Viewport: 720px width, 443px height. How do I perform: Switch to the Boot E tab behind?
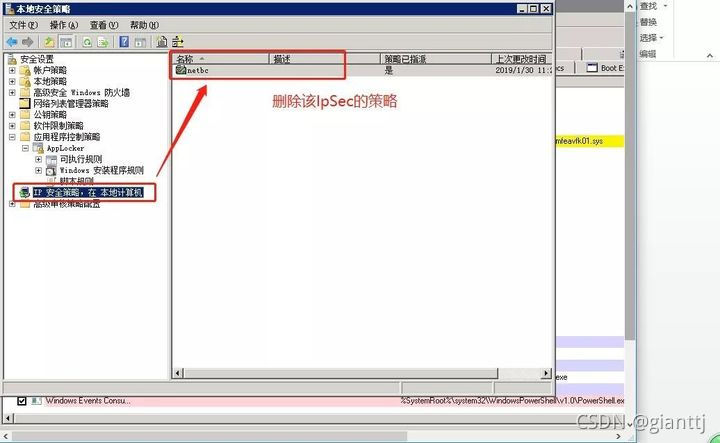click(605, 68)
